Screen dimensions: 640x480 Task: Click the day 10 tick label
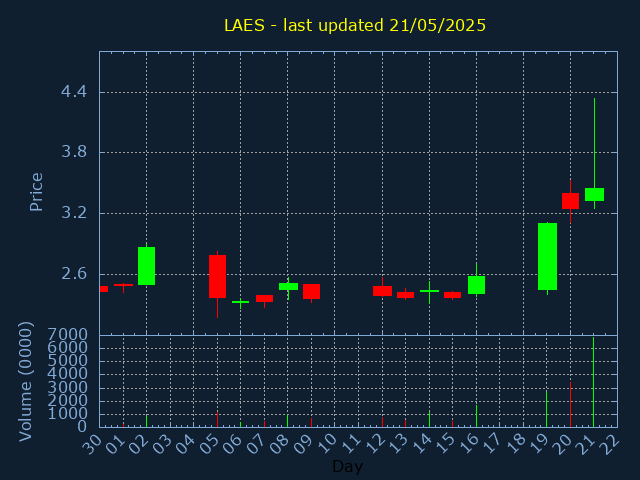pos(327,444)
